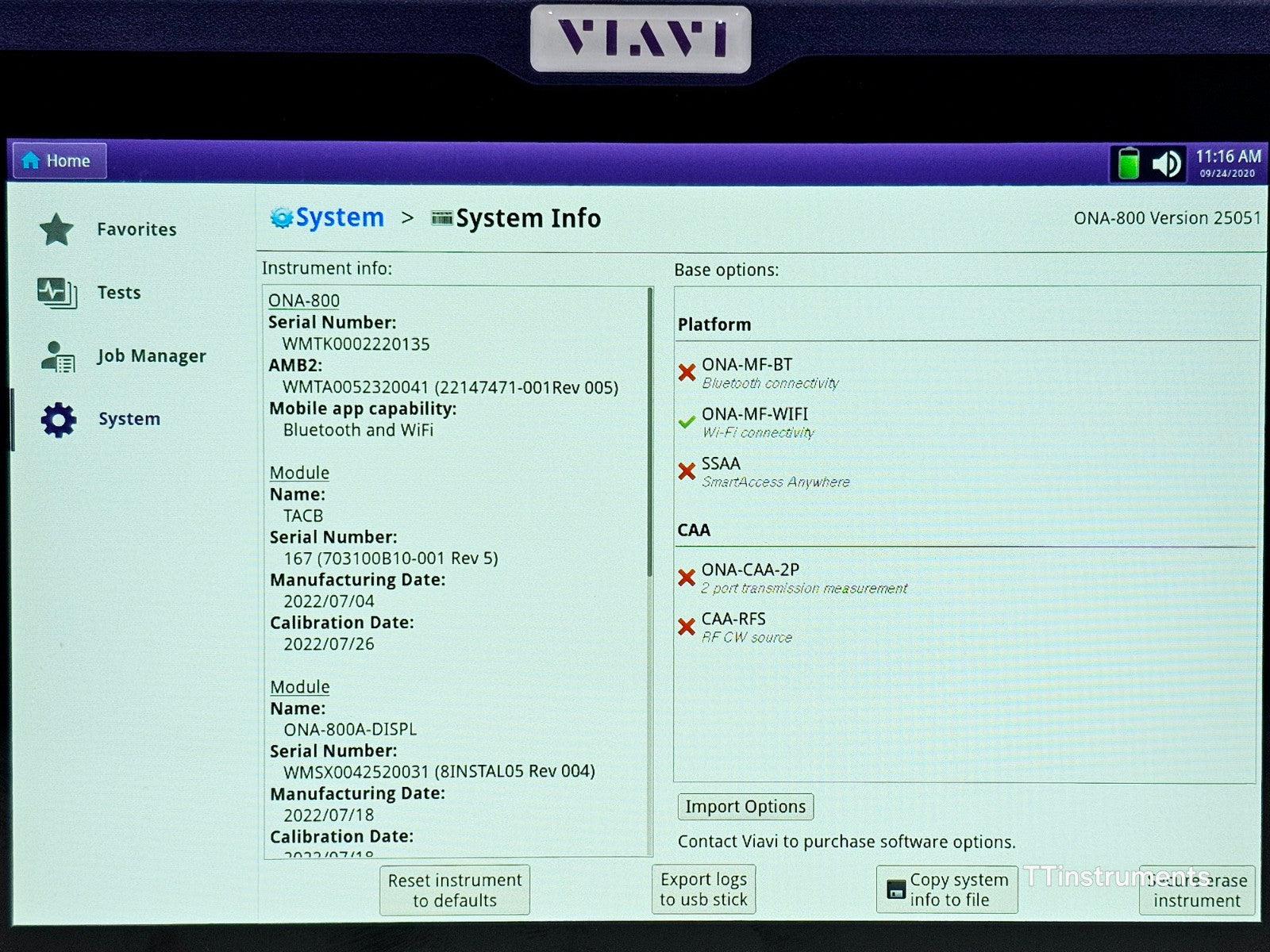Click the red X beside CAA-RFS

tap(687, 627)
